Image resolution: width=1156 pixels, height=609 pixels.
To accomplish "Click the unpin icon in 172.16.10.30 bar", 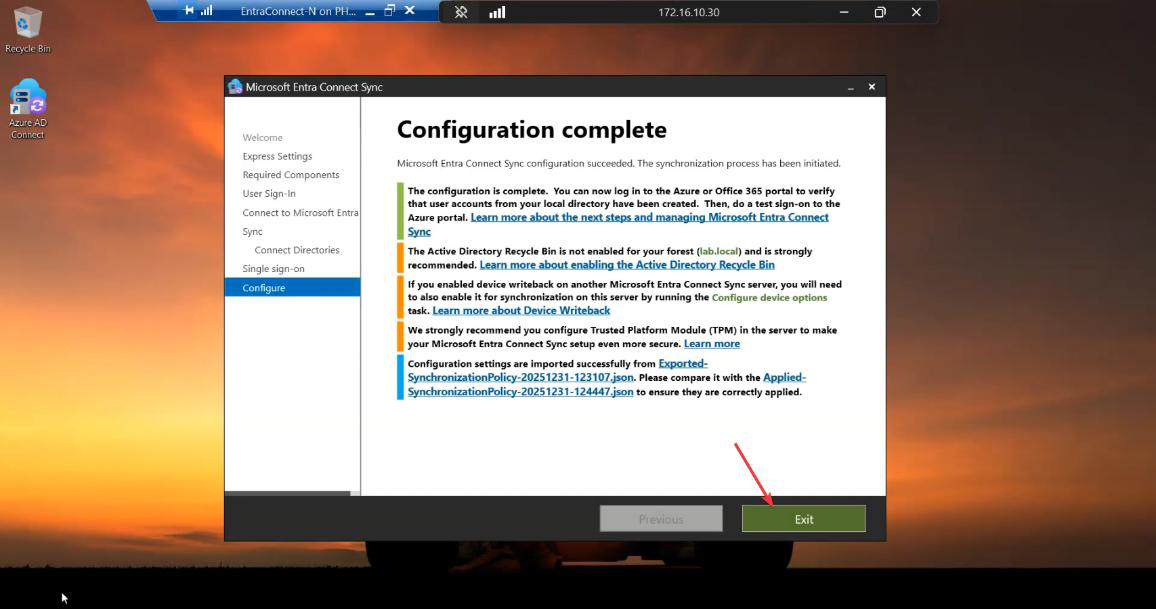I will pyautogui.click(x=461, y=12).
